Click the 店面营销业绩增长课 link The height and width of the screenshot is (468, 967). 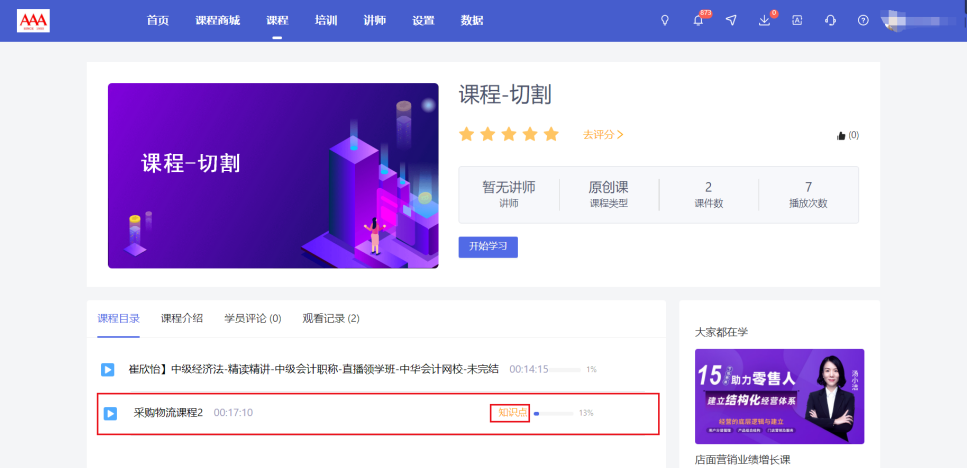click(743, 459)
